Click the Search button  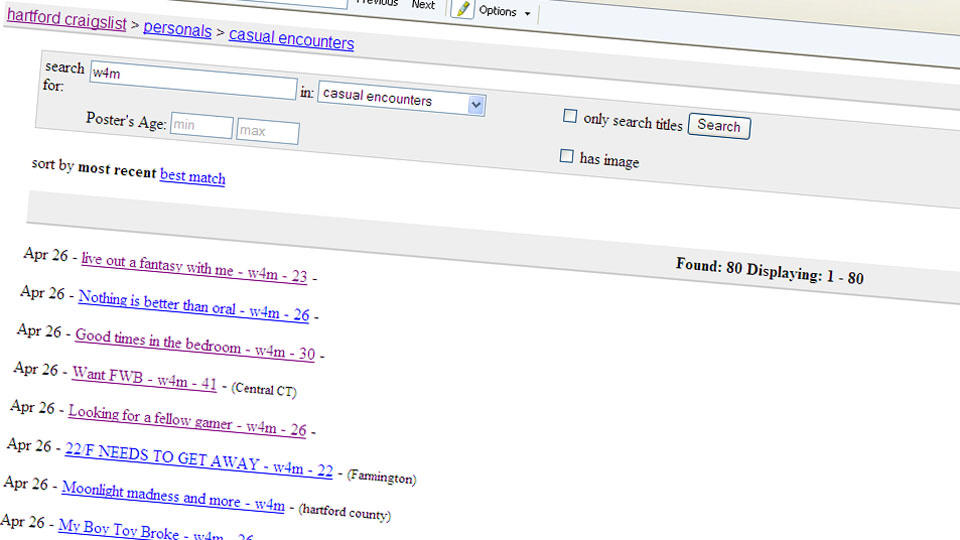tap(719, 126)
